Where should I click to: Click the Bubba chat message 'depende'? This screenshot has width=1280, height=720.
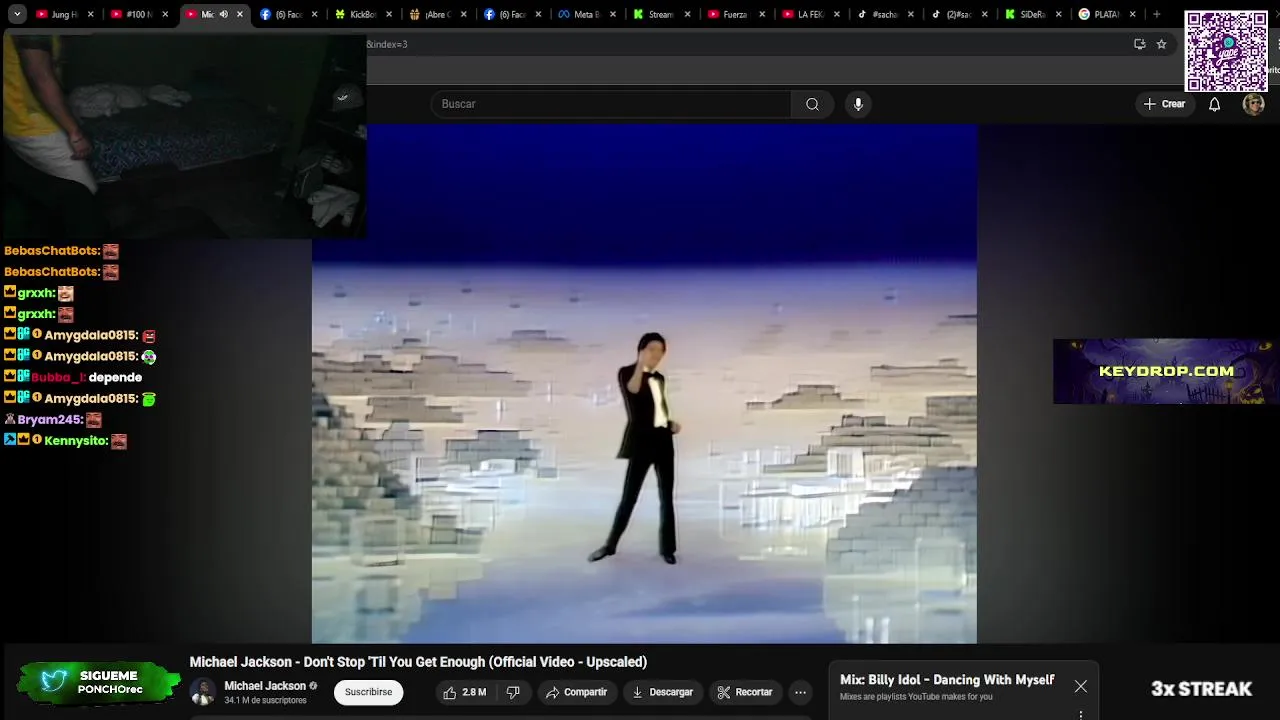(x=115, y=377)
